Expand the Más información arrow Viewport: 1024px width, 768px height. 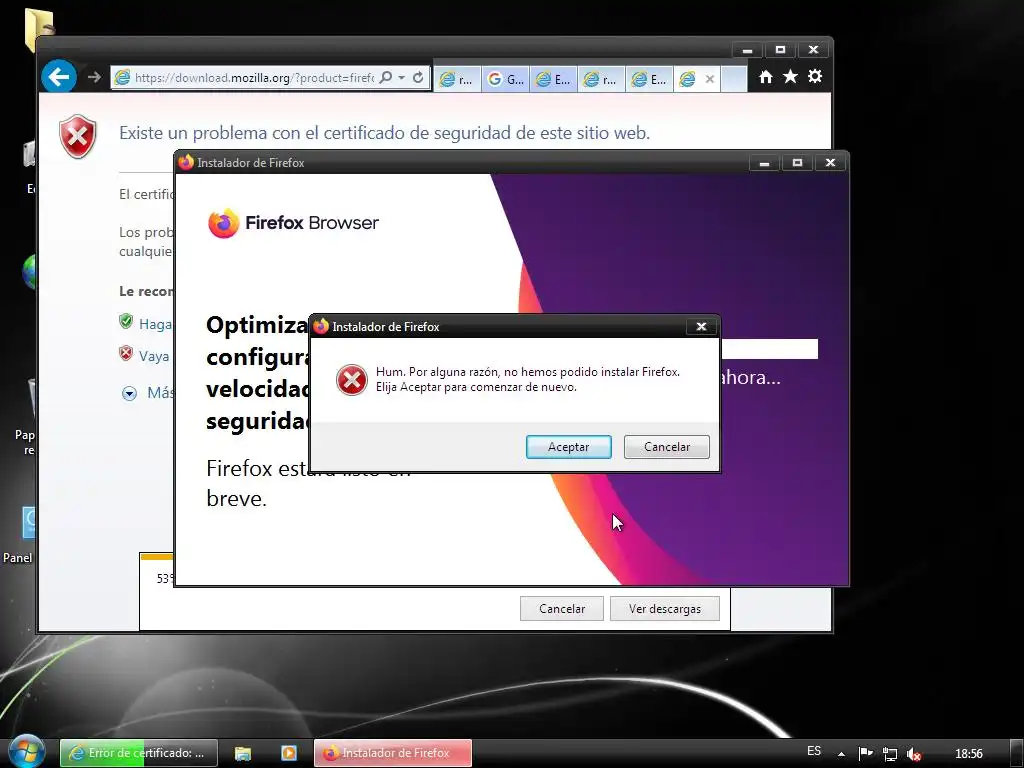pyautogui.click(x=129, y=393)
